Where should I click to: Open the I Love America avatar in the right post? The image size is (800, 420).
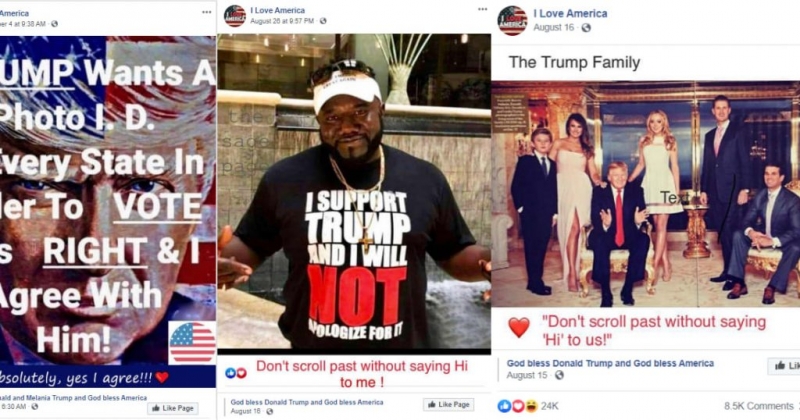(512, 20)
